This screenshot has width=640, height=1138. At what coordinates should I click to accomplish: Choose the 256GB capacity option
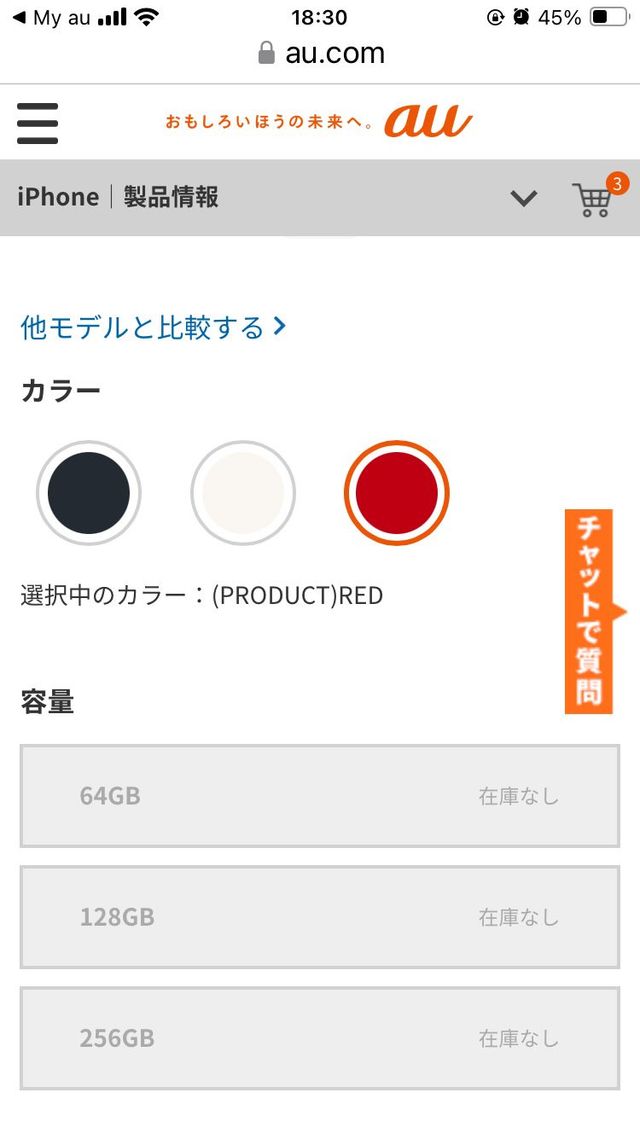[x=320, y=1038]
